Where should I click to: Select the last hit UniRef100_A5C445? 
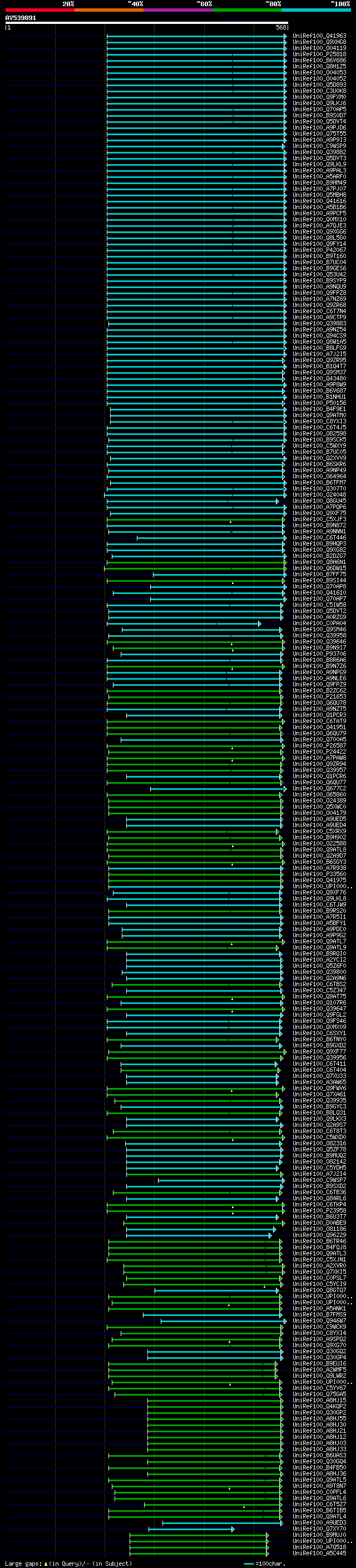tap(319, 1554)
